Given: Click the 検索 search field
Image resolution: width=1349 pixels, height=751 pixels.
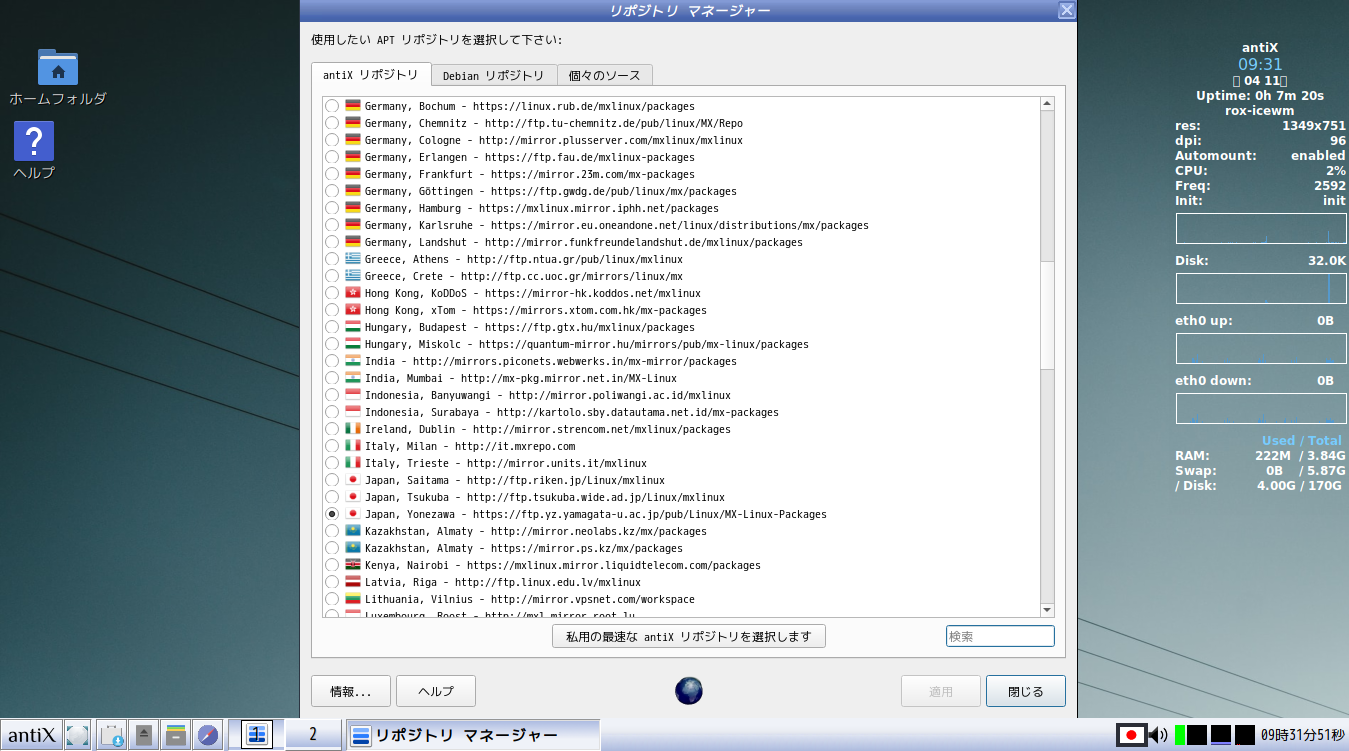Looking at the screenshot, I should click(x=1000, y=636).
